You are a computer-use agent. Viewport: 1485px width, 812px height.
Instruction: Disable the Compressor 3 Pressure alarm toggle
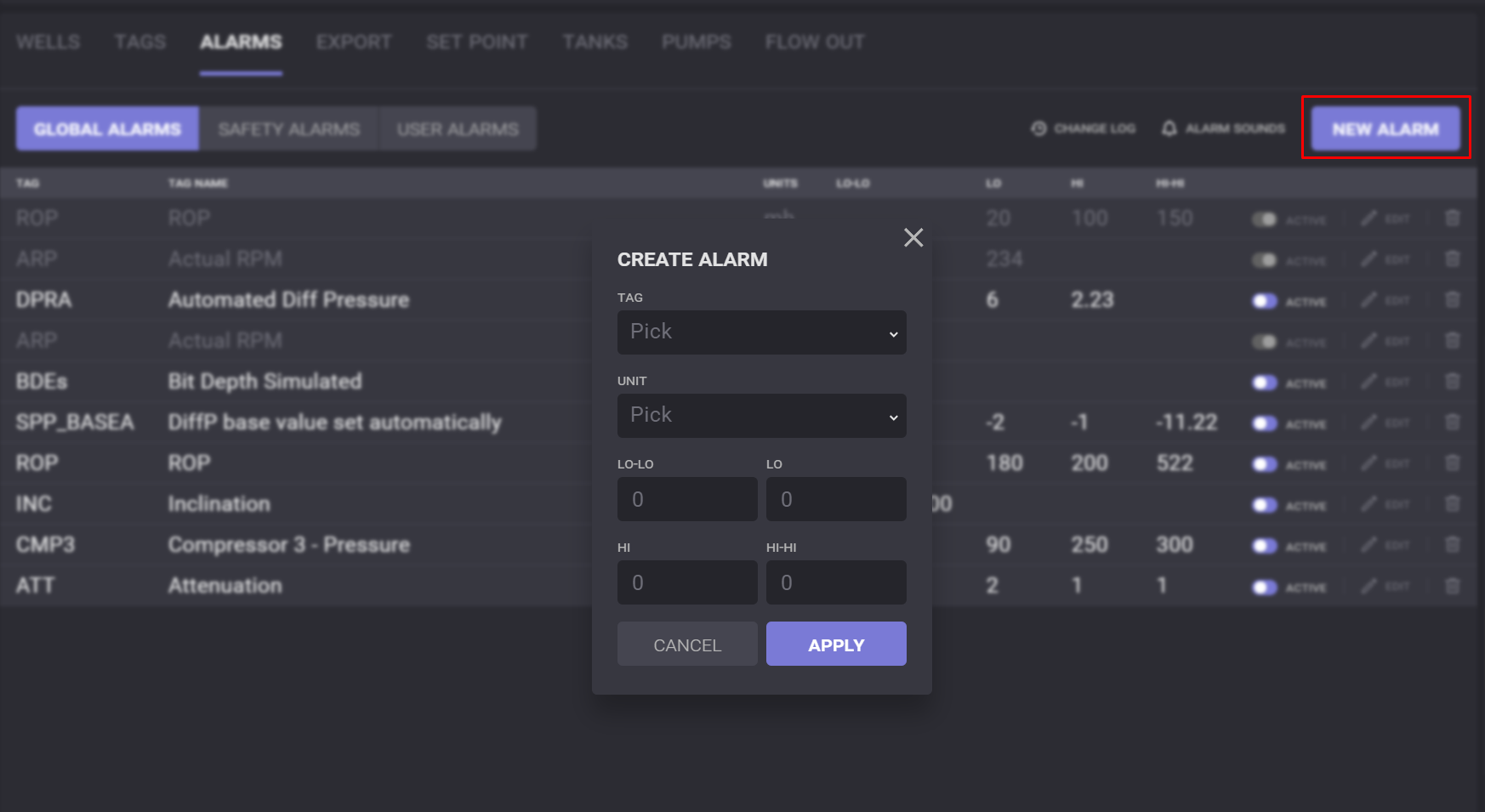(1264, 546)
